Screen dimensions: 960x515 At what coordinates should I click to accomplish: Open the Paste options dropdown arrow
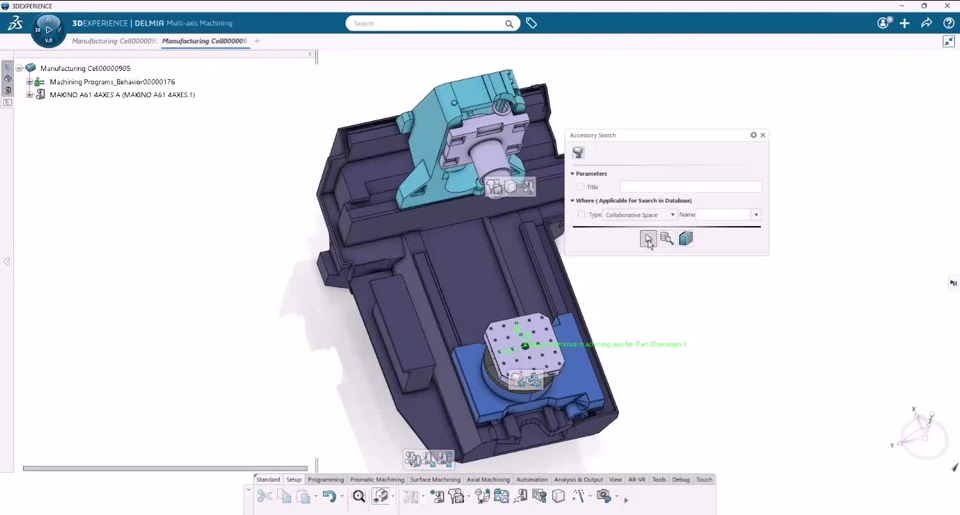[x=315, y=497]
